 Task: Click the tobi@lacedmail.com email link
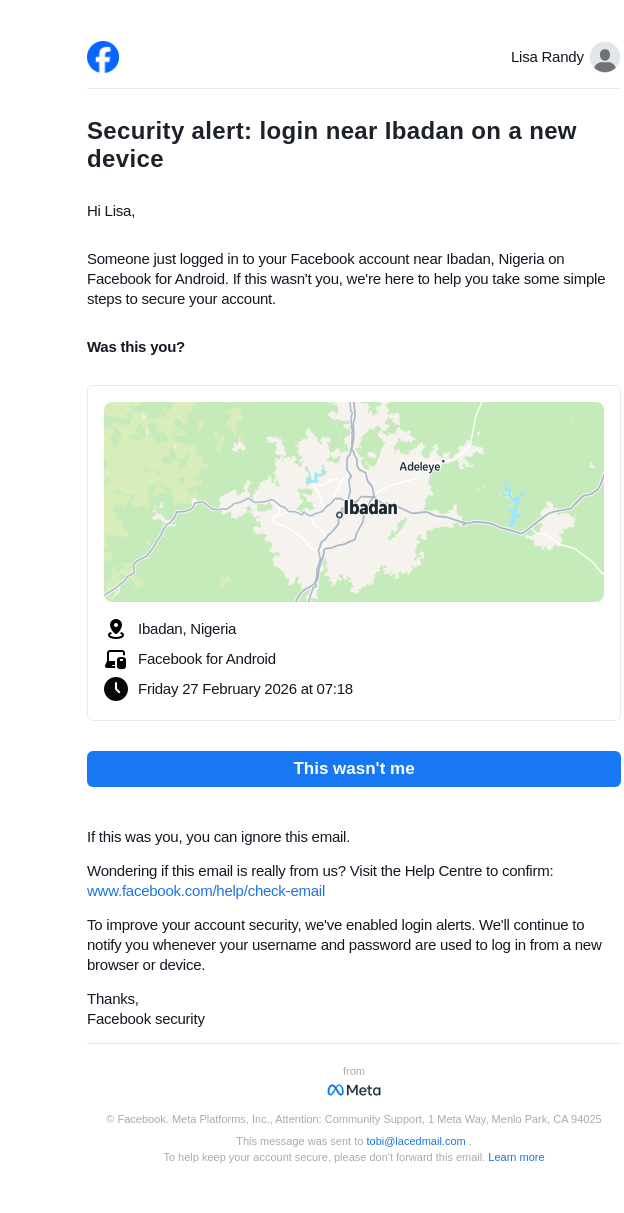pyautogui.click(x=416, y=1141)
